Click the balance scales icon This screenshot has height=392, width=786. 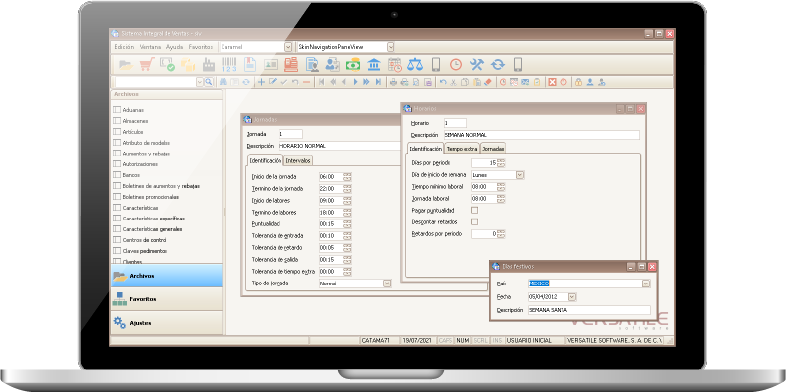415,65
